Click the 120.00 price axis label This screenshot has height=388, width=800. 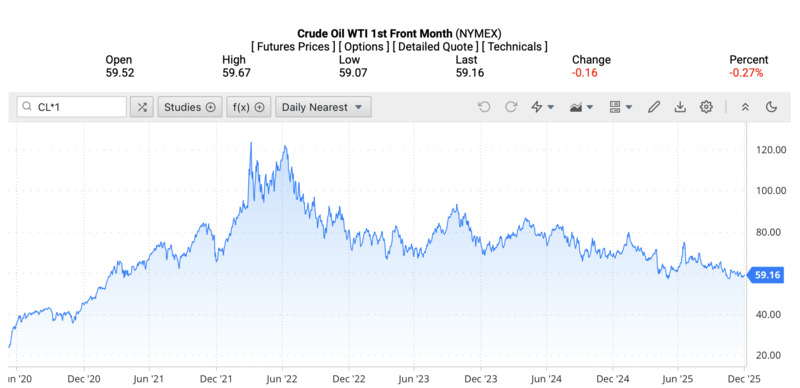click(x=770, y=150)
